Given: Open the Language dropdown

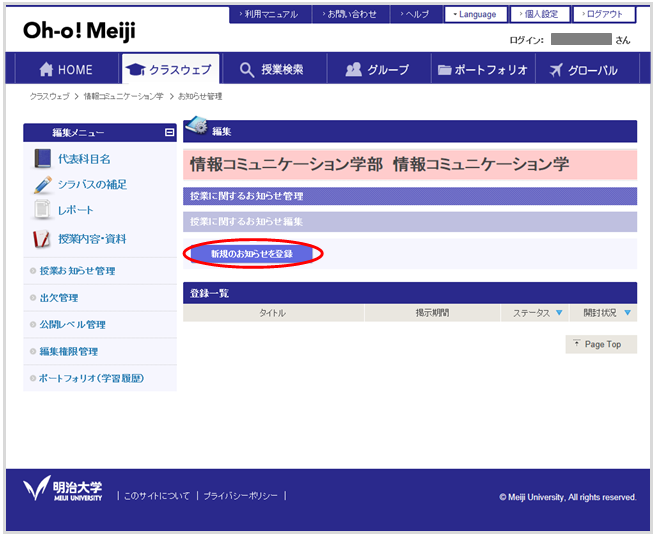Looking at the screenshot, I should point(476,14).
